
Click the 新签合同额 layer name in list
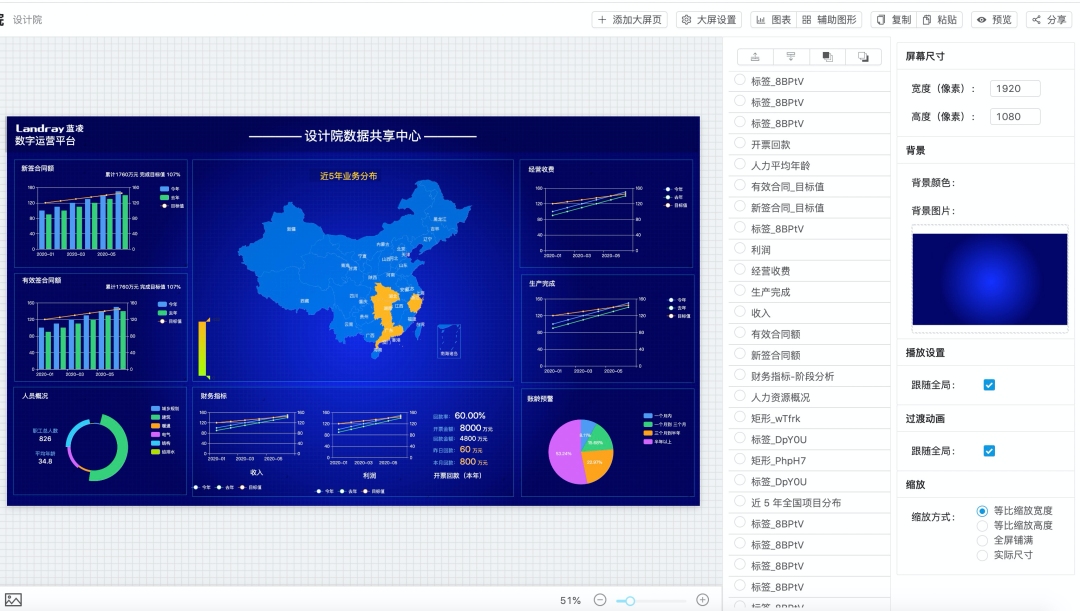coord(776,355)
